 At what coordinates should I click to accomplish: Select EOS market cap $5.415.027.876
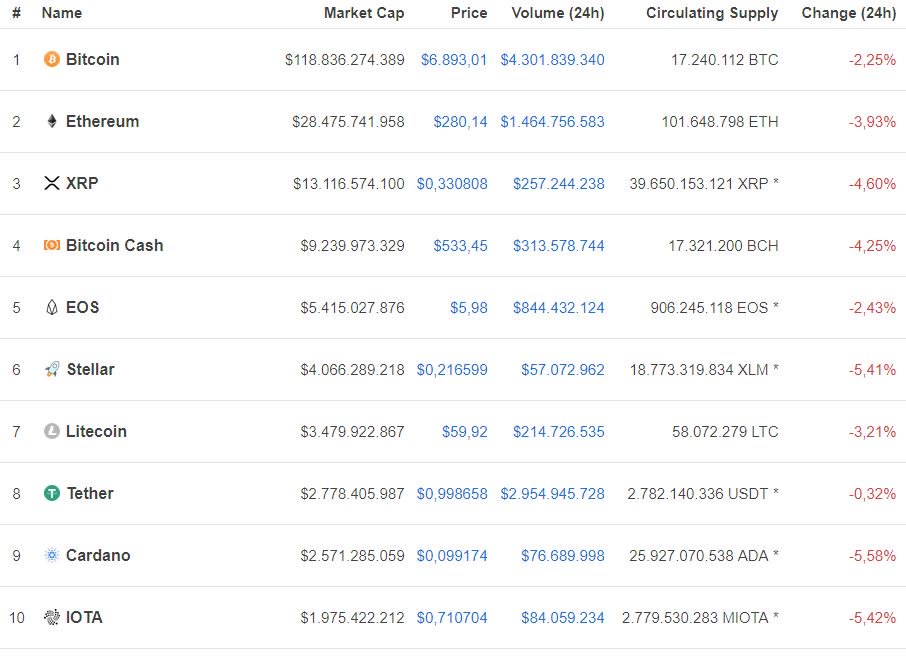tap(352, 308)
